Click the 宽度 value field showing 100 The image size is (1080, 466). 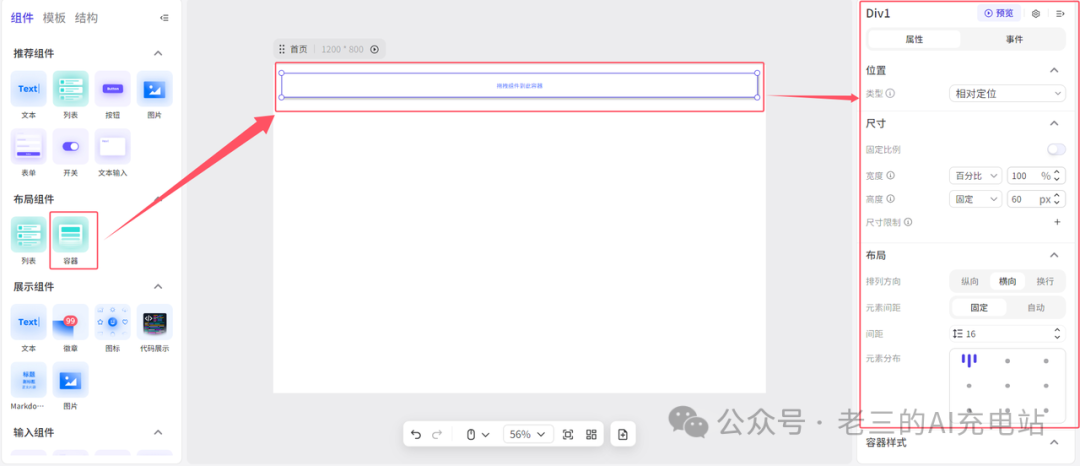[1037, 176]
